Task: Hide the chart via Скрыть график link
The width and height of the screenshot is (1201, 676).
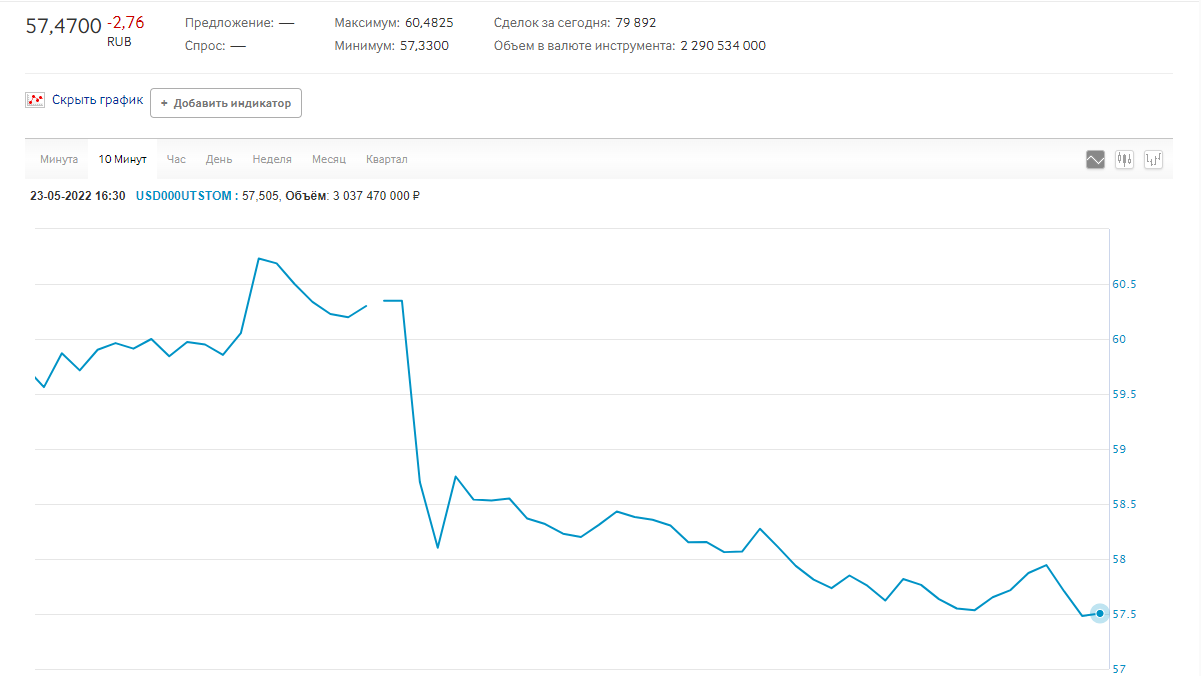Action: tap(97, 100)
